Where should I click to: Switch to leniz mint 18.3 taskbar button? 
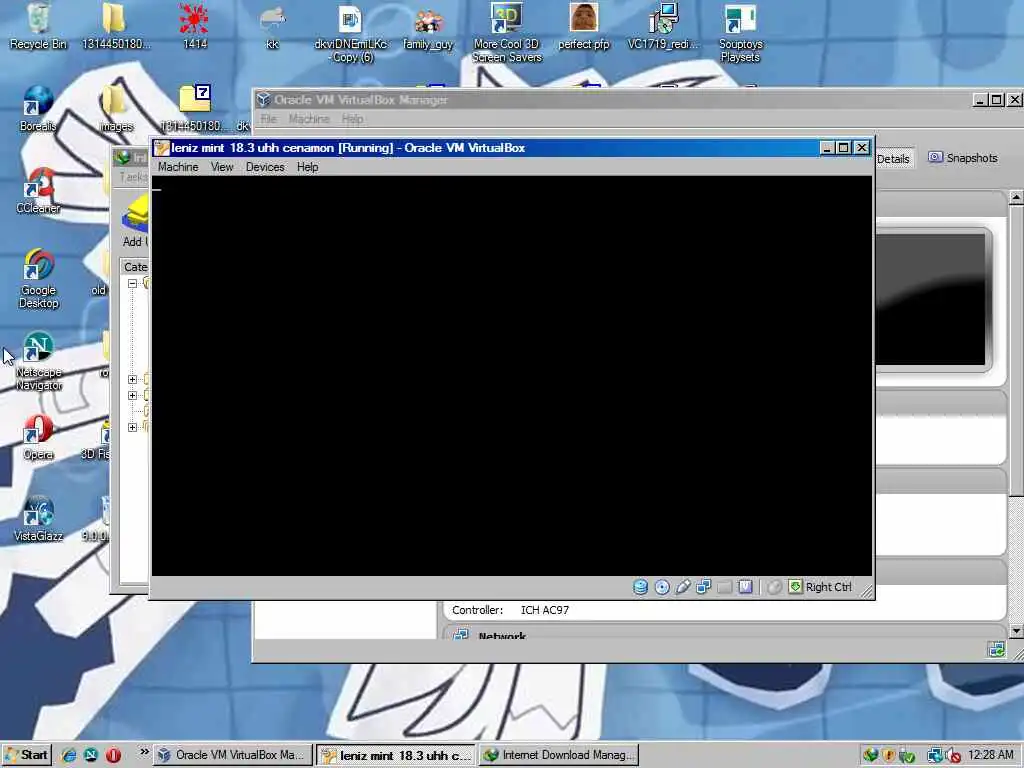pos(396,755)
